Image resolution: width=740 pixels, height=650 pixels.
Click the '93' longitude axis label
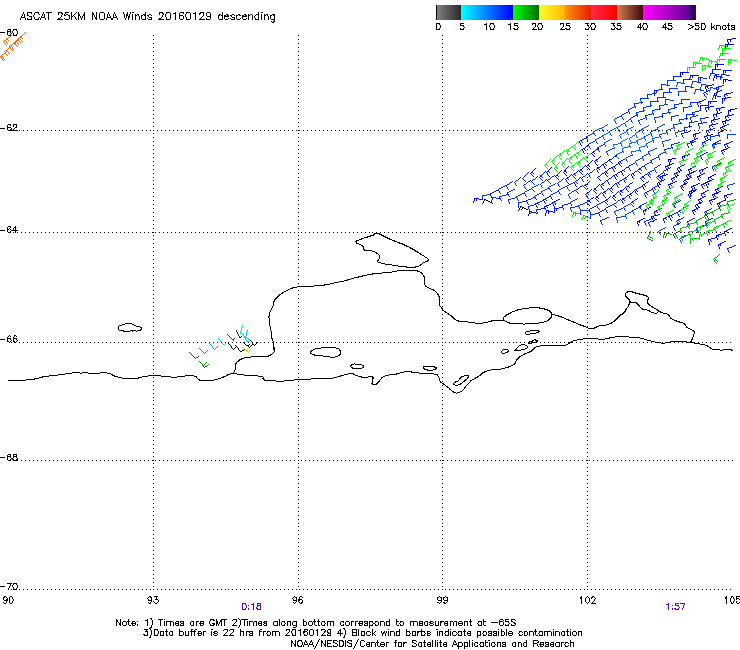tap(153, 600)
